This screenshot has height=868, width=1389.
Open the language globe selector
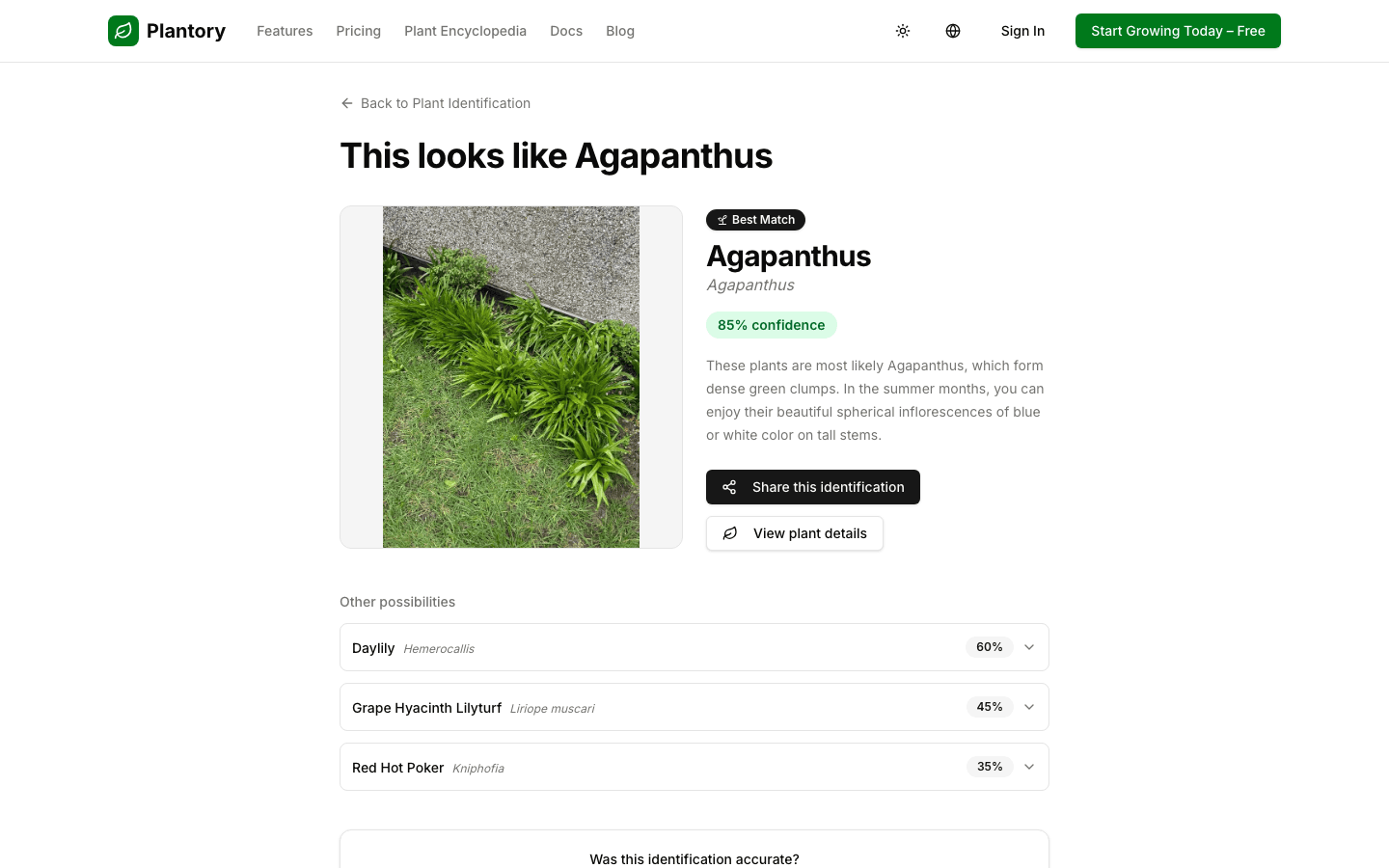[953, 31]
